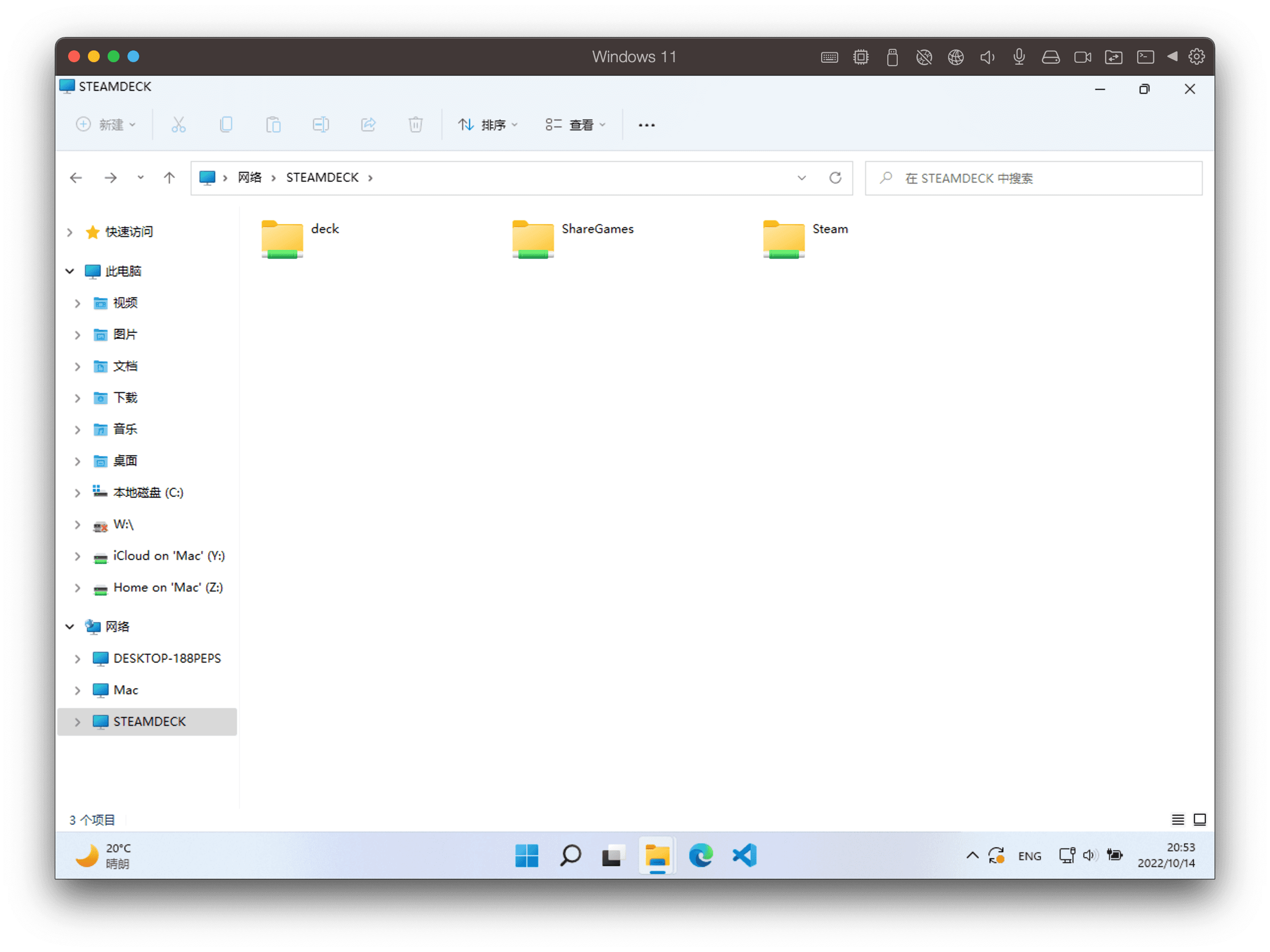Viewport: 1270px width, 952px height.
Task: Switch to large thumbnails view icon
Action: (x=1199, y=819)
